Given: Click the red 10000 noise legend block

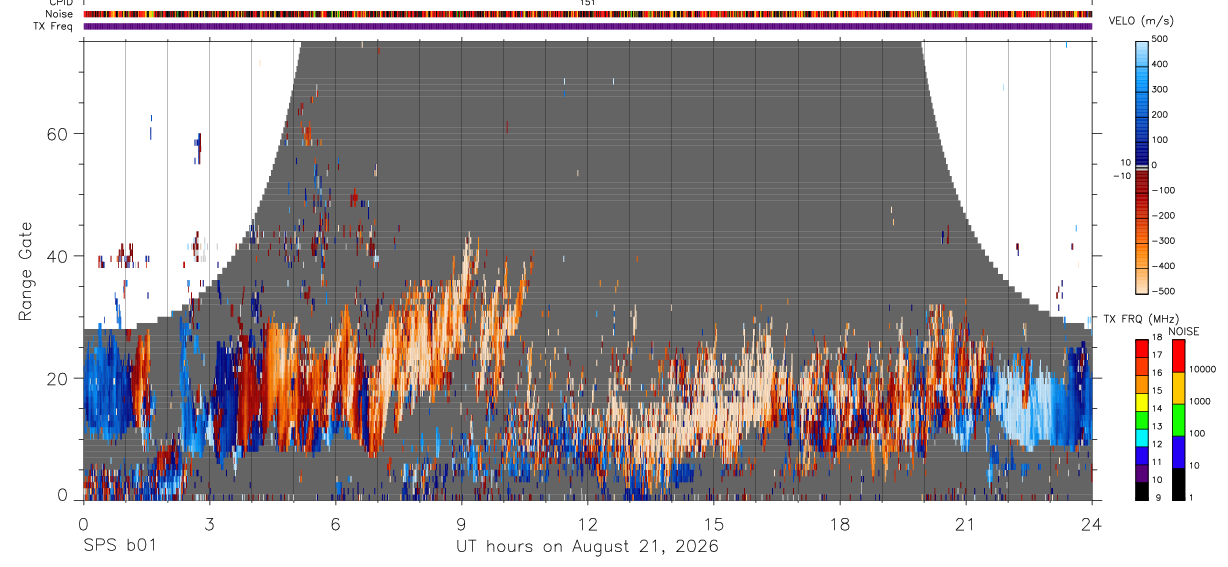Looking at the screenshot, I should point(1178,357).
